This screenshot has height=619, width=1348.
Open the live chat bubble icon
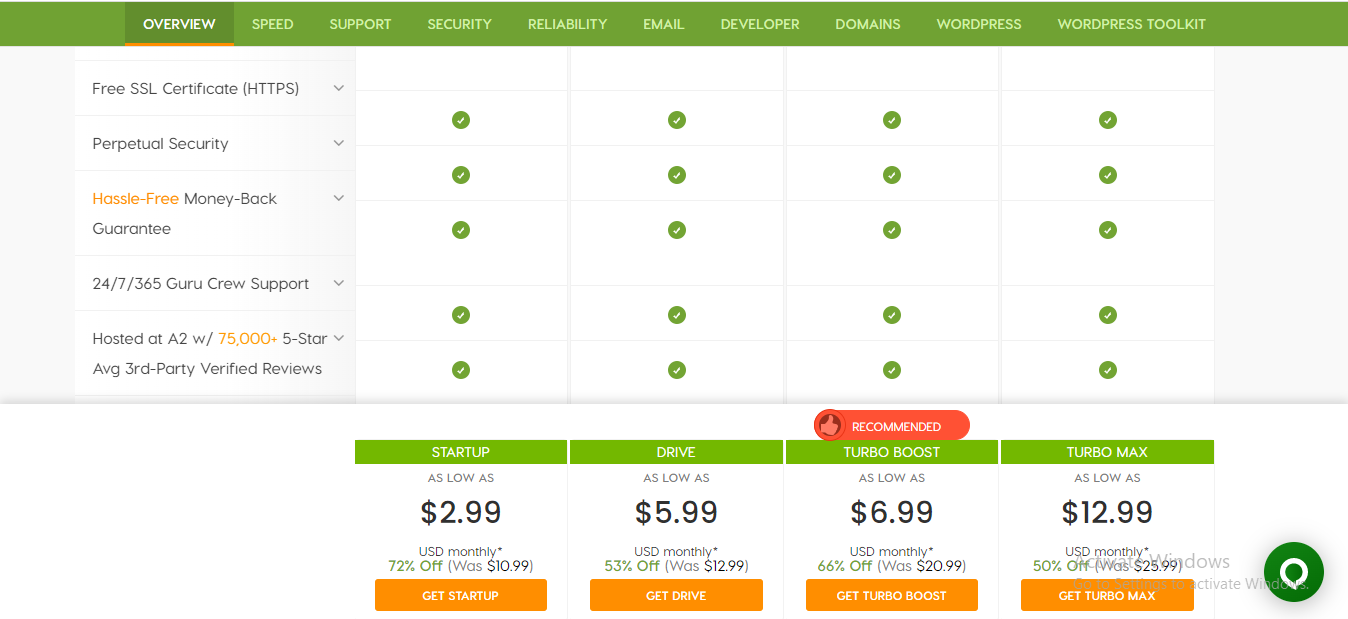point(1293,572)
